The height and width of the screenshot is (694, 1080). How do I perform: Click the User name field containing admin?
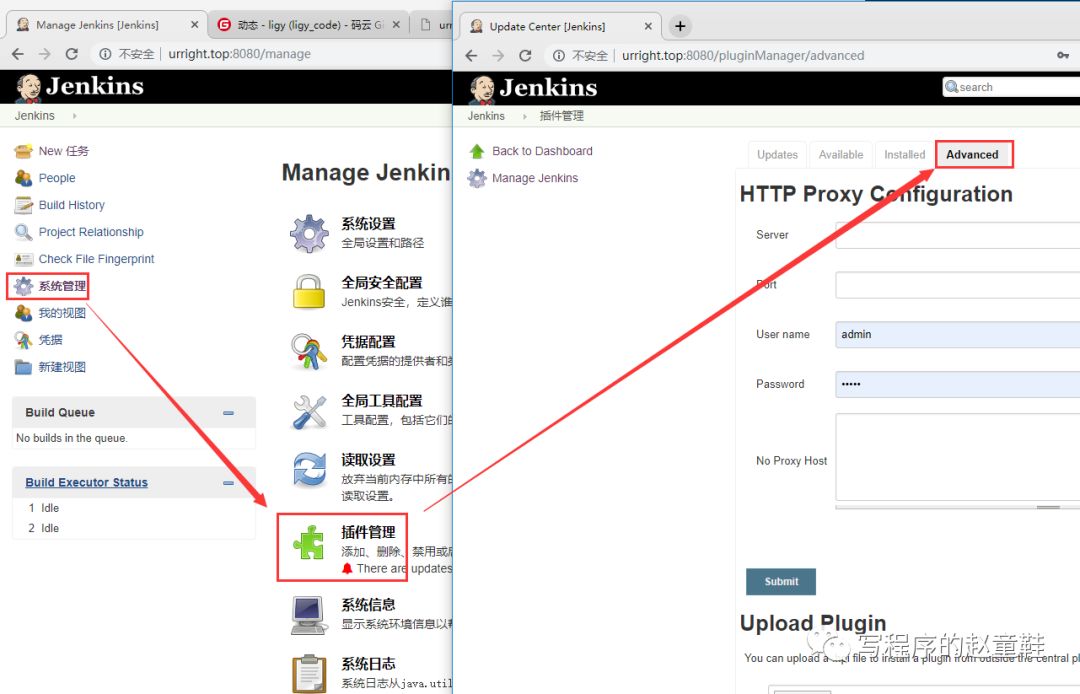957,335
